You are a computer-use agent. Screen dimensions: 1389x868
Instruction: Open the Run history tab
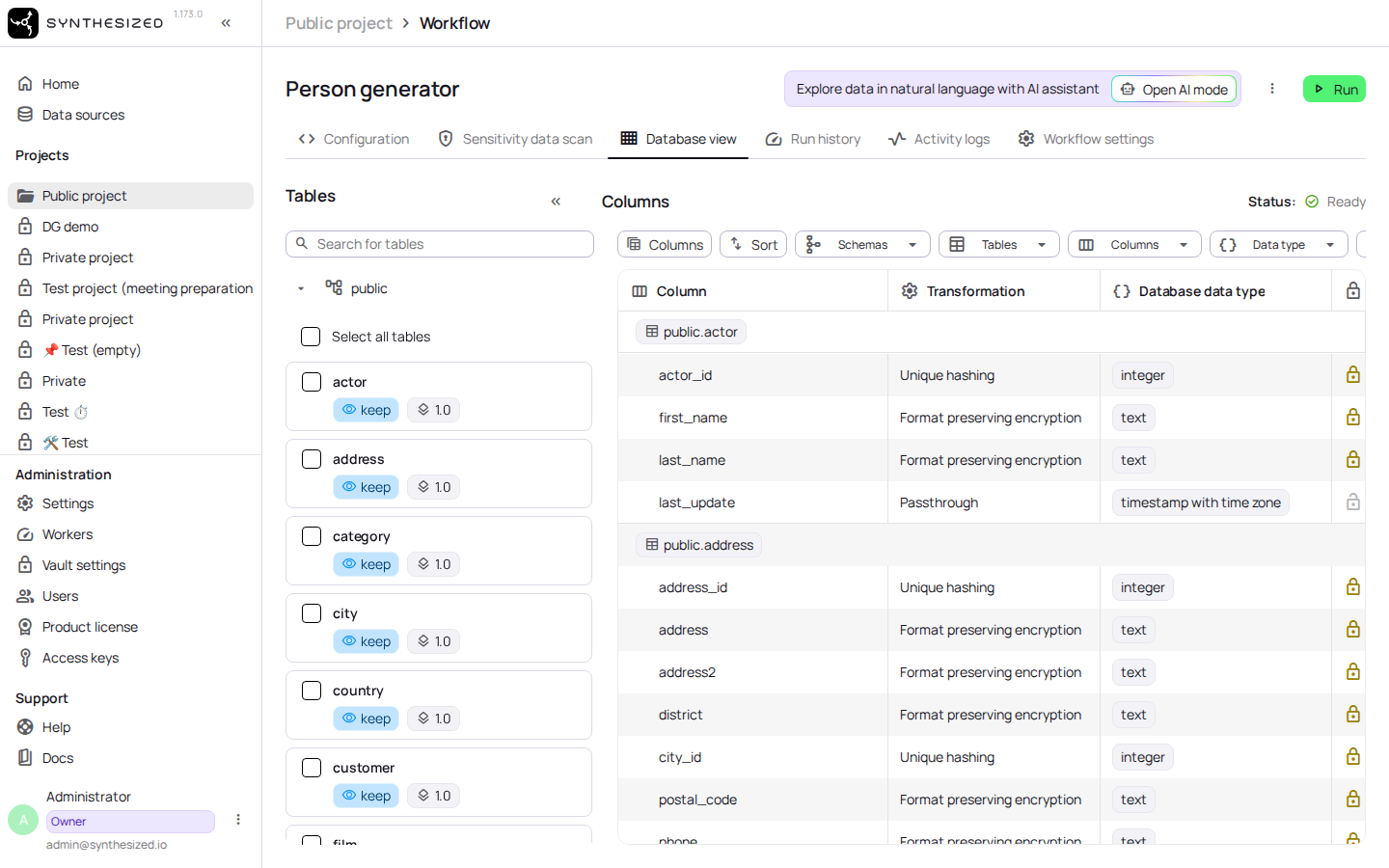click(x=813, y=139)
